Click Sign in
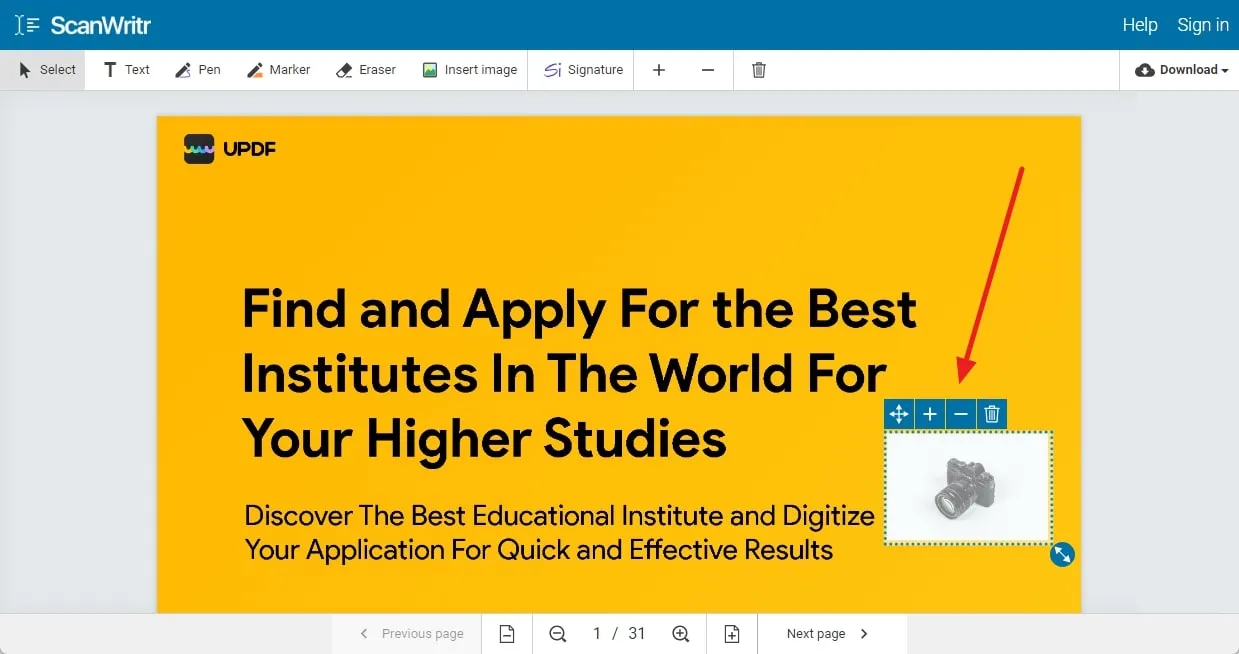The height and width of the screenshot is (654, 1239). pyautogui.click(x=1202, y=25)
